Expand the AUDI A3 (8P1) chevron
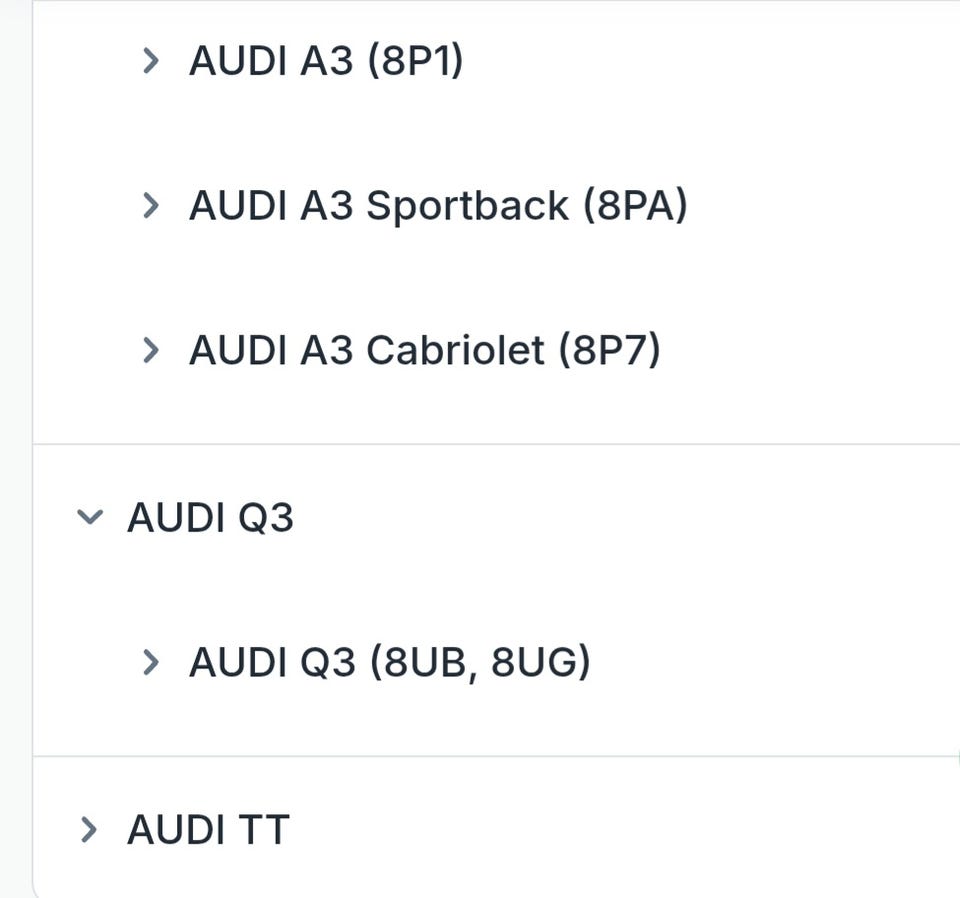The width and height of the screenshot is (960, 898). 151,62
